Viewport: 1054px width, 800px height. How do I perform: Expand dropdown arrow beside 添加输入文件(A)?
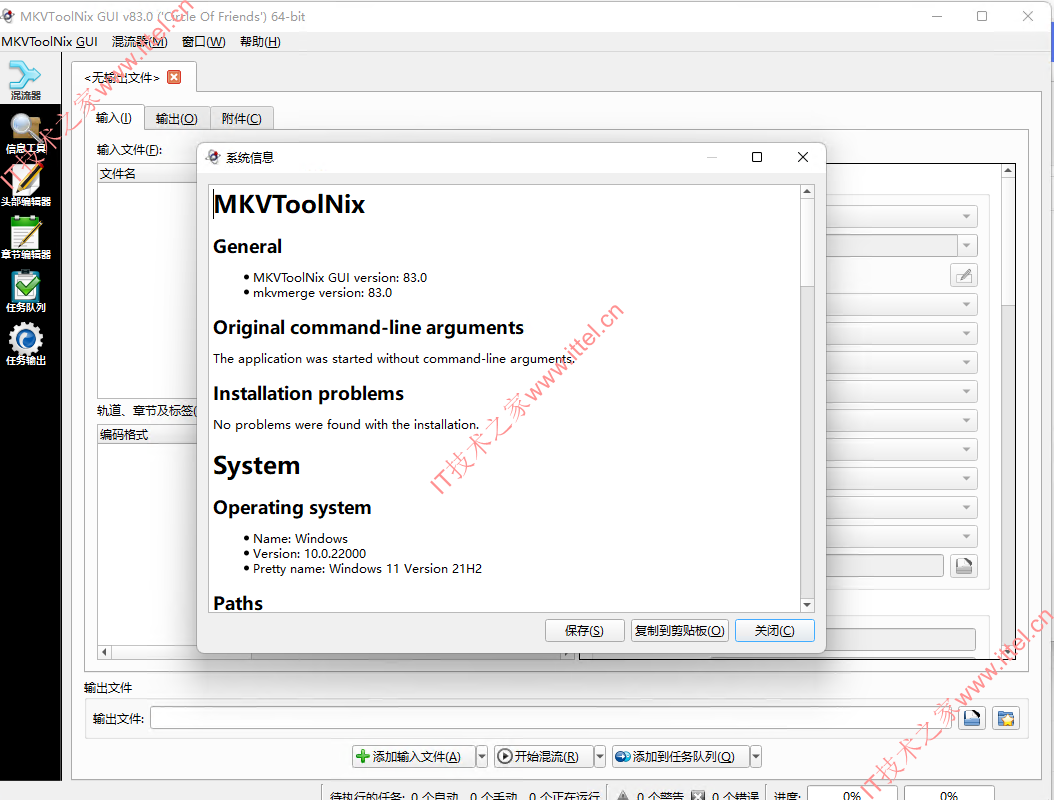(x=481, y=757)
